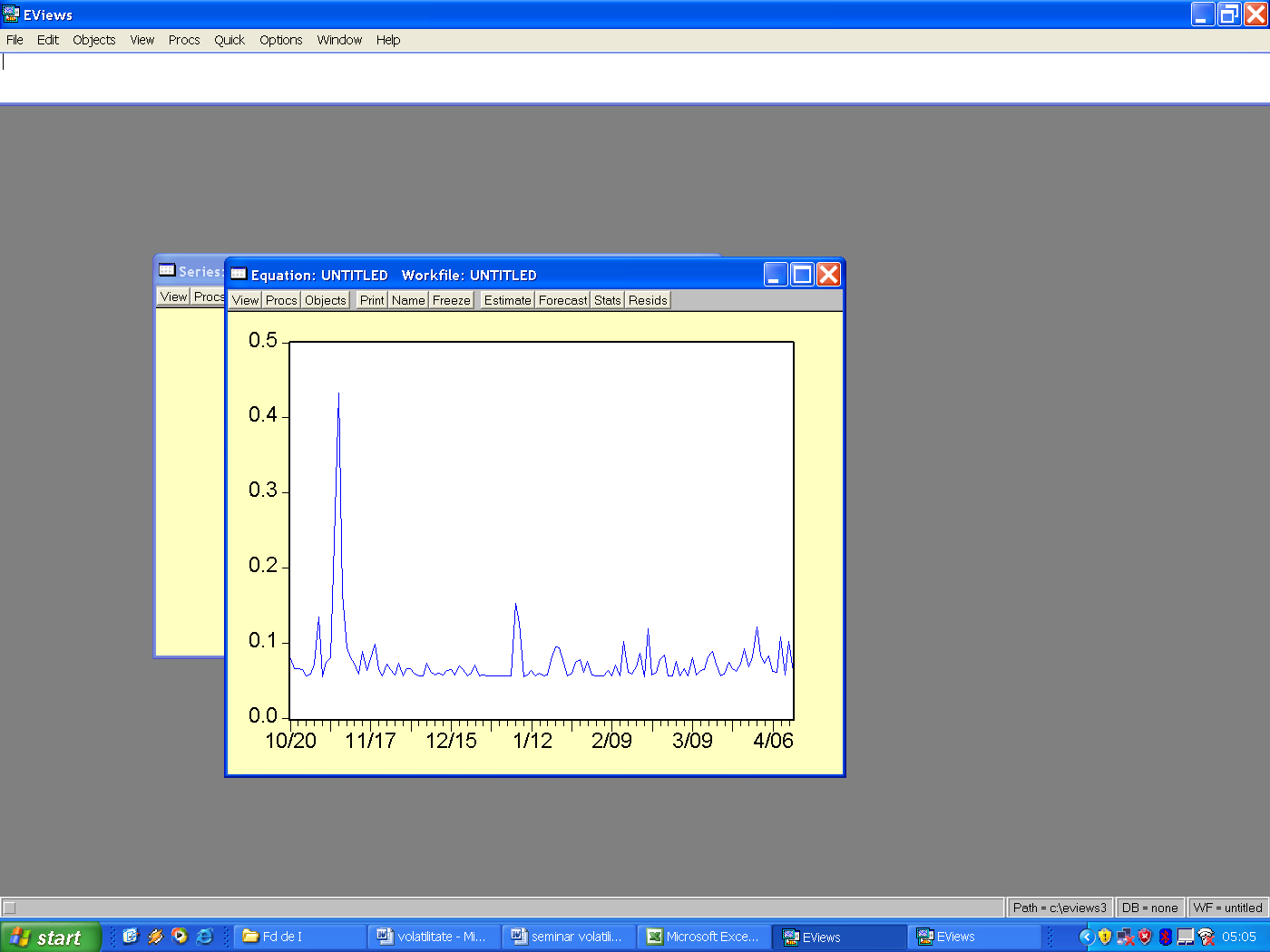Switch to volatilitate Word document in taskbar

coord(435,937)
